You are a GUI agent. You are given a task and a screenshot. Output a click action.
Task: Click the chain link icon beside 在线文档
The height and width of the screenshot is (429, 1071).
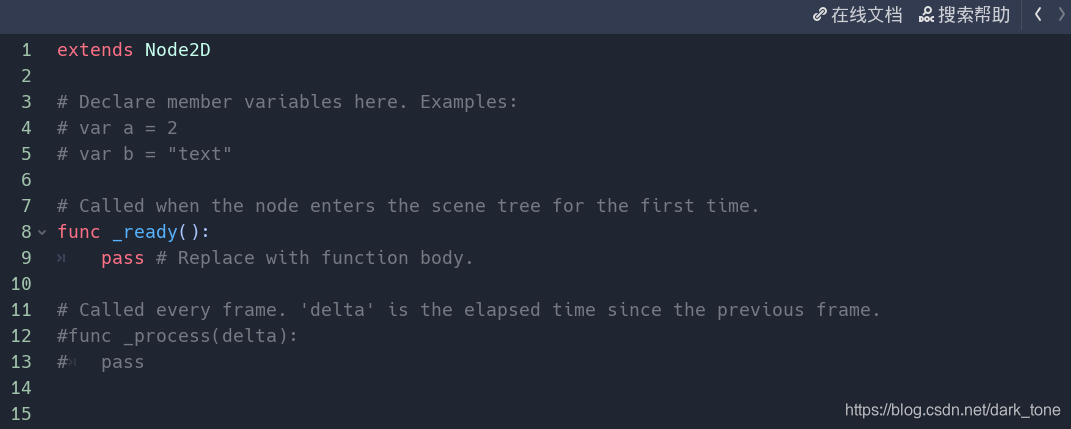pyautogui.click(x=820, y=15)
